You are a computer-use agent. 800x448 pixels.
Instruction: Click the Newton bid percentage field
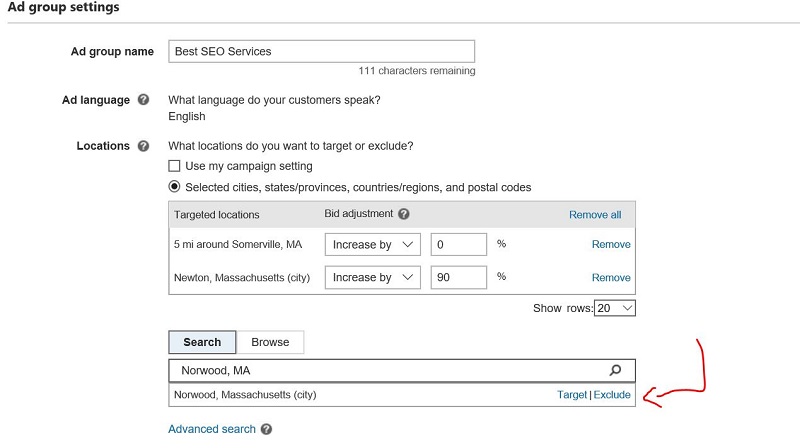pos(459,277)
